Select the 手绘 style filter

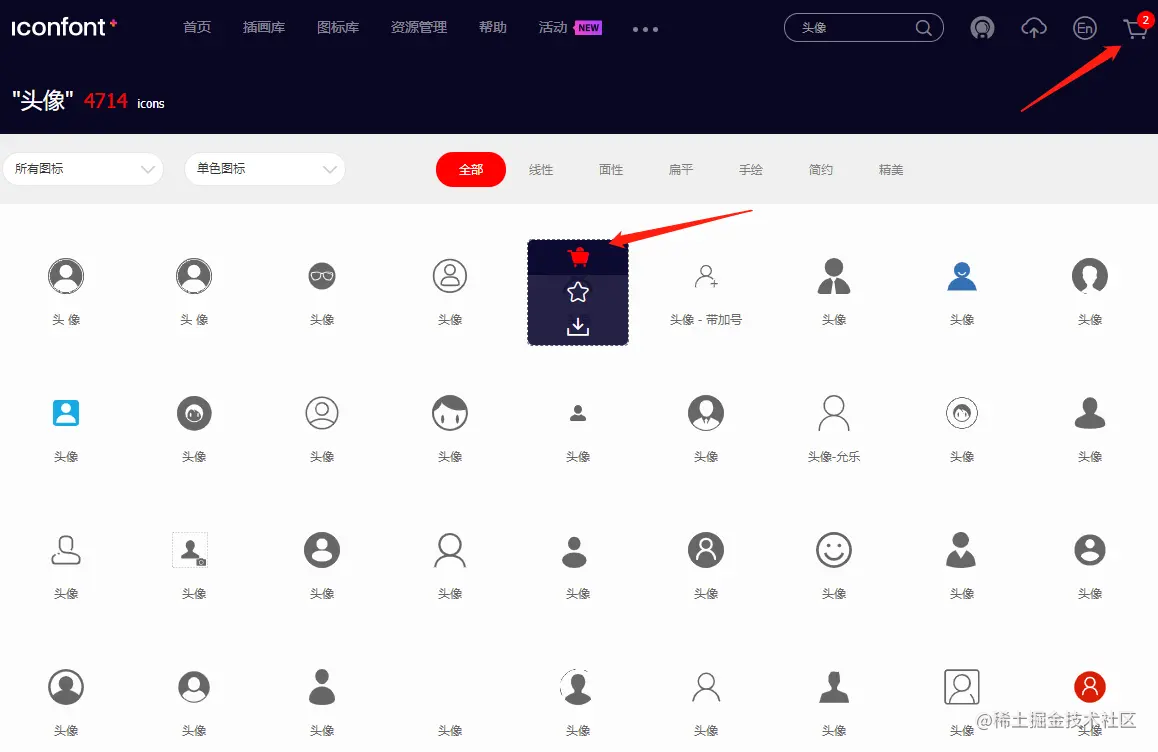point(751,169)
